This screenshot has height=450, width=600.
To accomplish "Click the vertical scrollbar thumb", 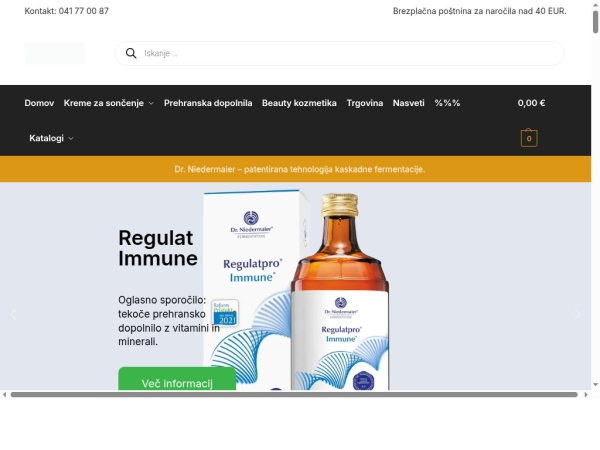I will (595, 22).
